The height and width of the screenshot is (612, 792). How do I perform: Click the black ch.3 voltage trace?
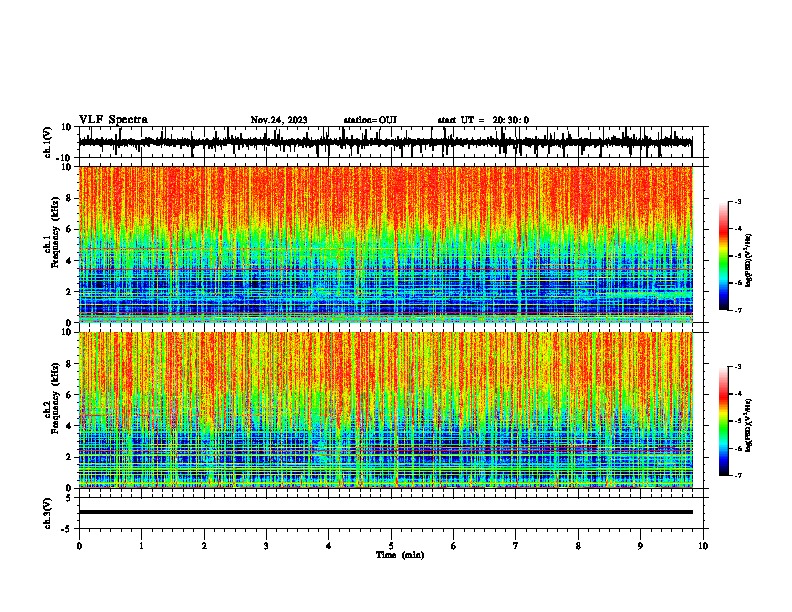tap(385, 512)
